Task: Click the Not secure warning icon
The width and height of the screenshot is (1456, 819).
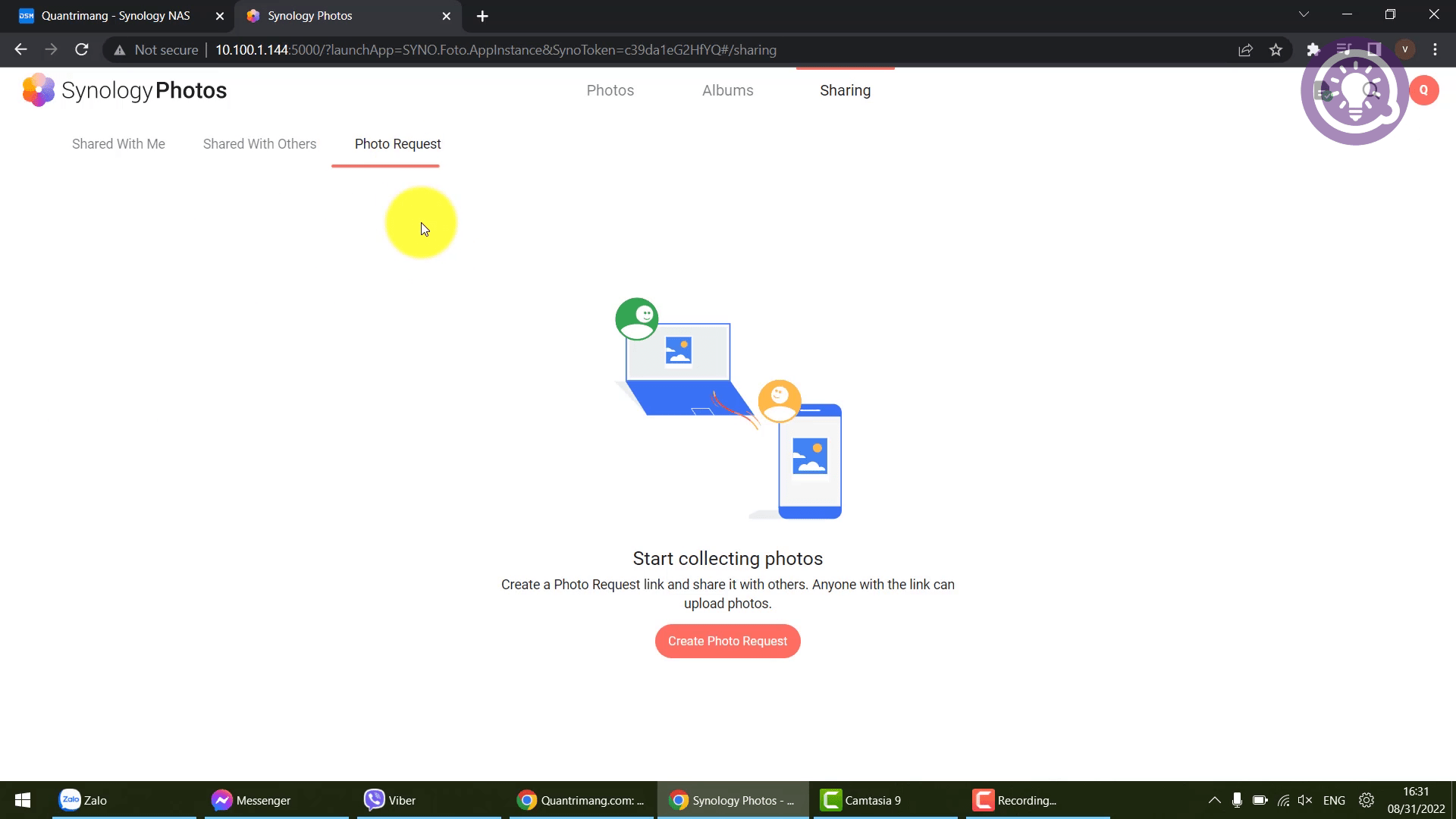Action: click(x=119, y=50)
